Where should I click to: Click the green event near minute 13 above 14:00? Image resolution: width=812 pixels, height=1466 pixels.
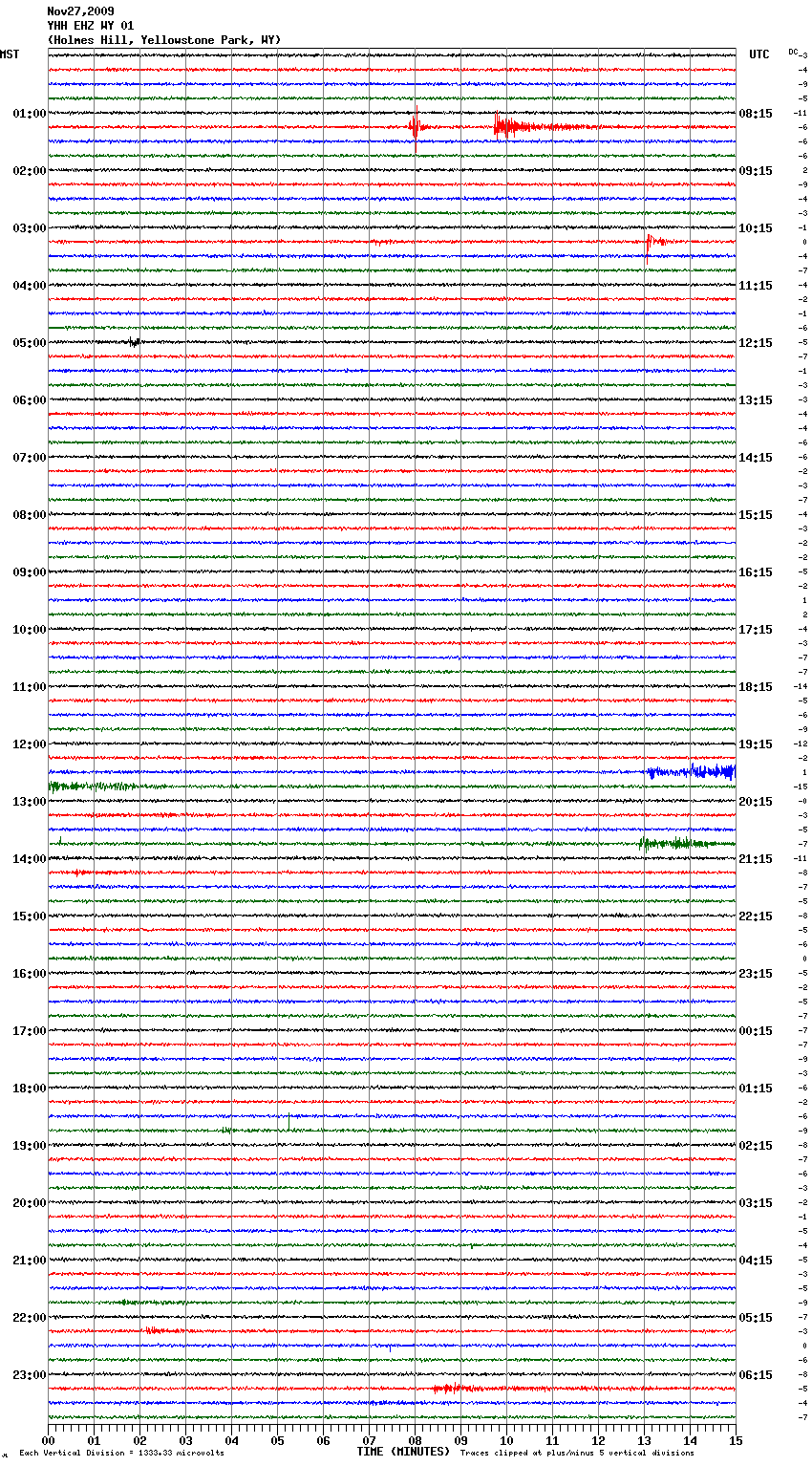[x=676, y=843]
